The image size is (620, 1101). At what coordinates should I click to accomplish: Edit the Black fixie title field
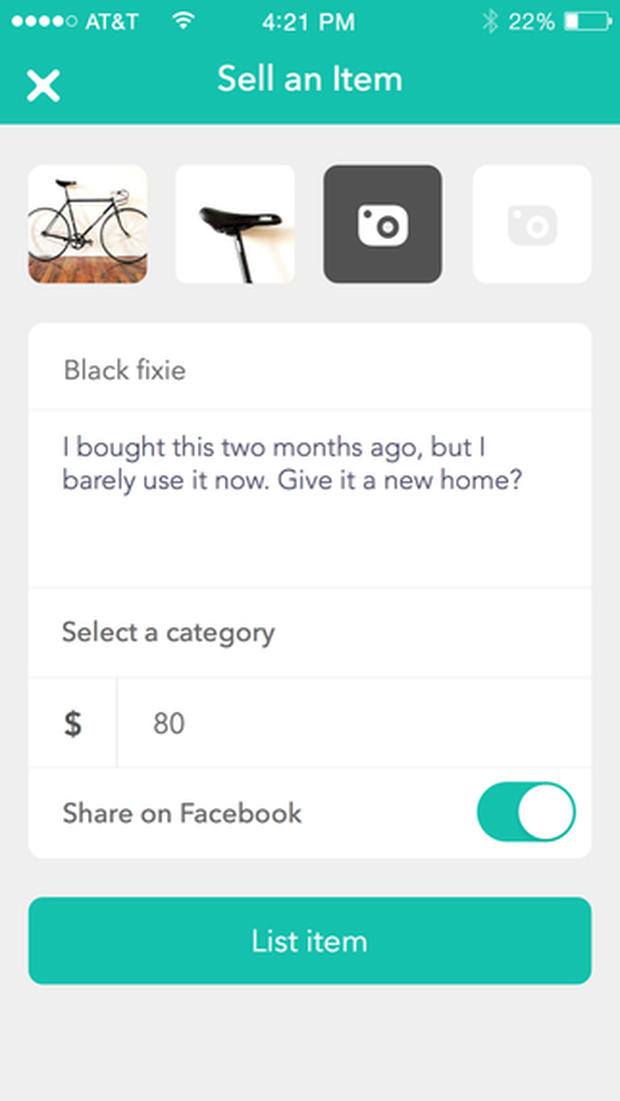pyautogui.click(x=309, y=371)
